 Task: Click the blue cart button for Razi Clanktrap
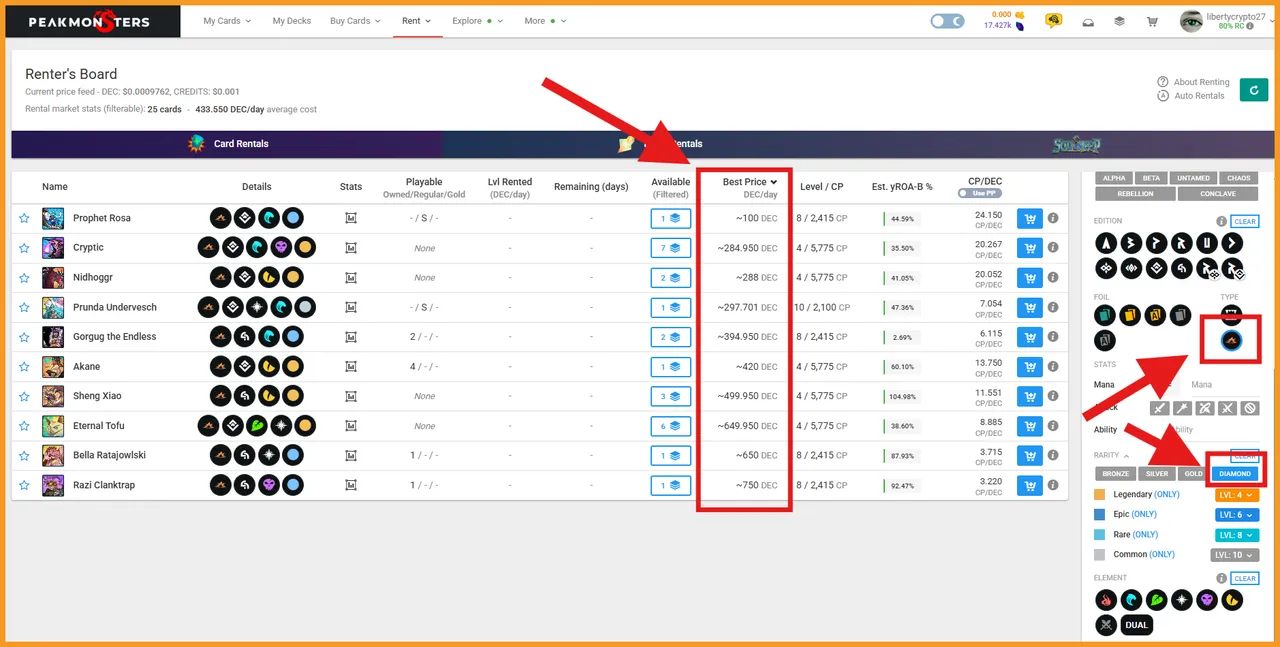(1029, 486)
